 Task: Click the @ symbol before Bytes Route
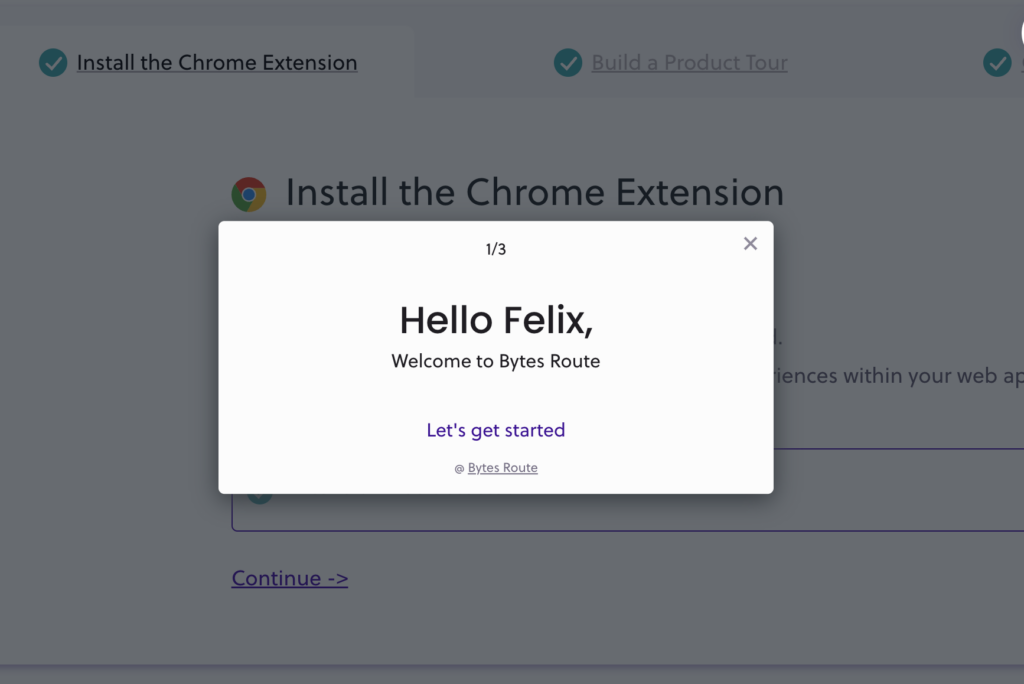click(459, 468)
